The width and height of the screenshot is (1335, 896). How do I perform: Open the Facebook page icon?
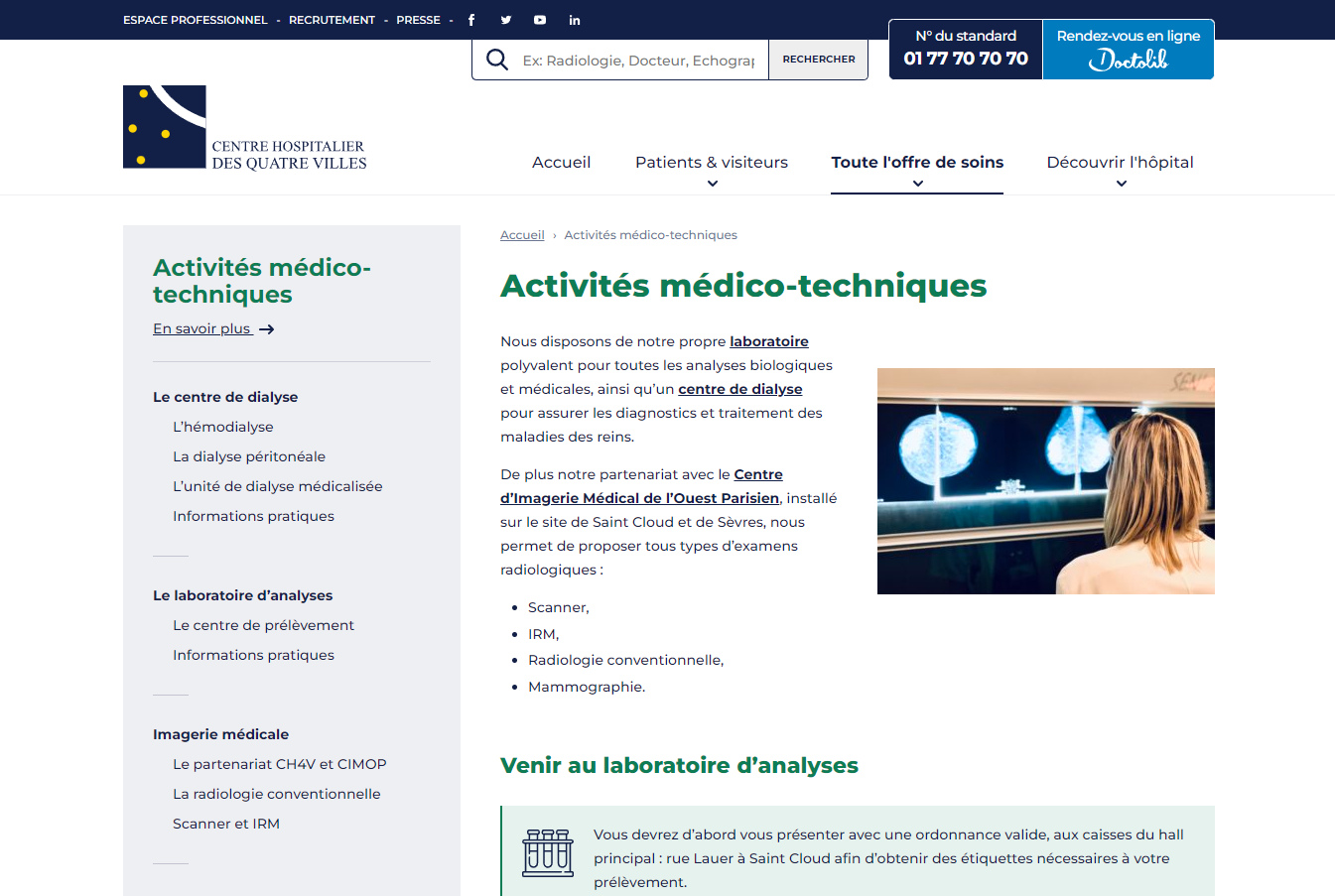point(471,20)
